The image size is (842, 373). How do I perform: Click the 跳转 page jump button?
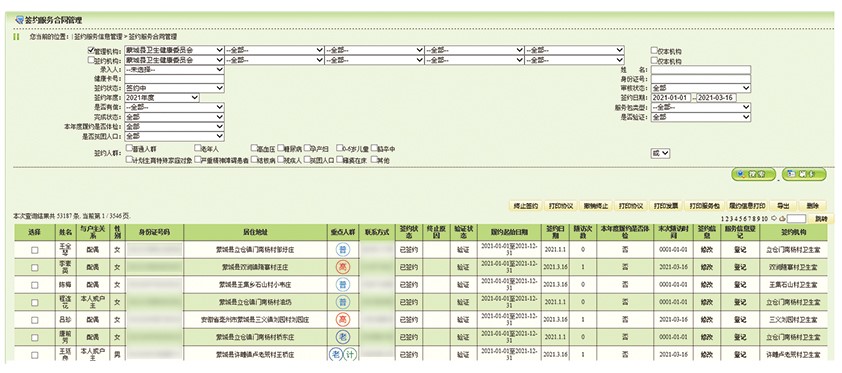[x=822, y=219]
